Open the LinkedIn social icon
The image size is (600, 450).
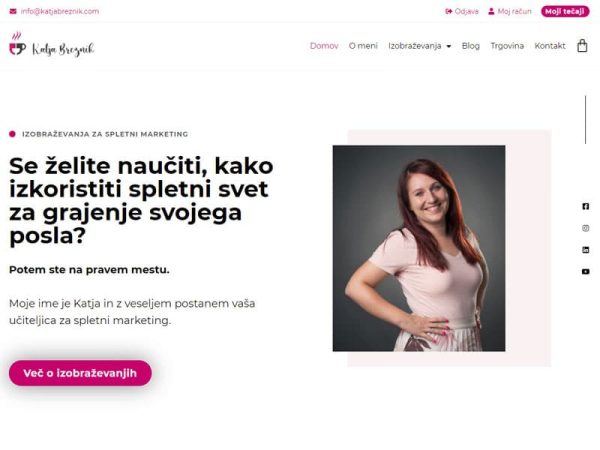[585, 250]
